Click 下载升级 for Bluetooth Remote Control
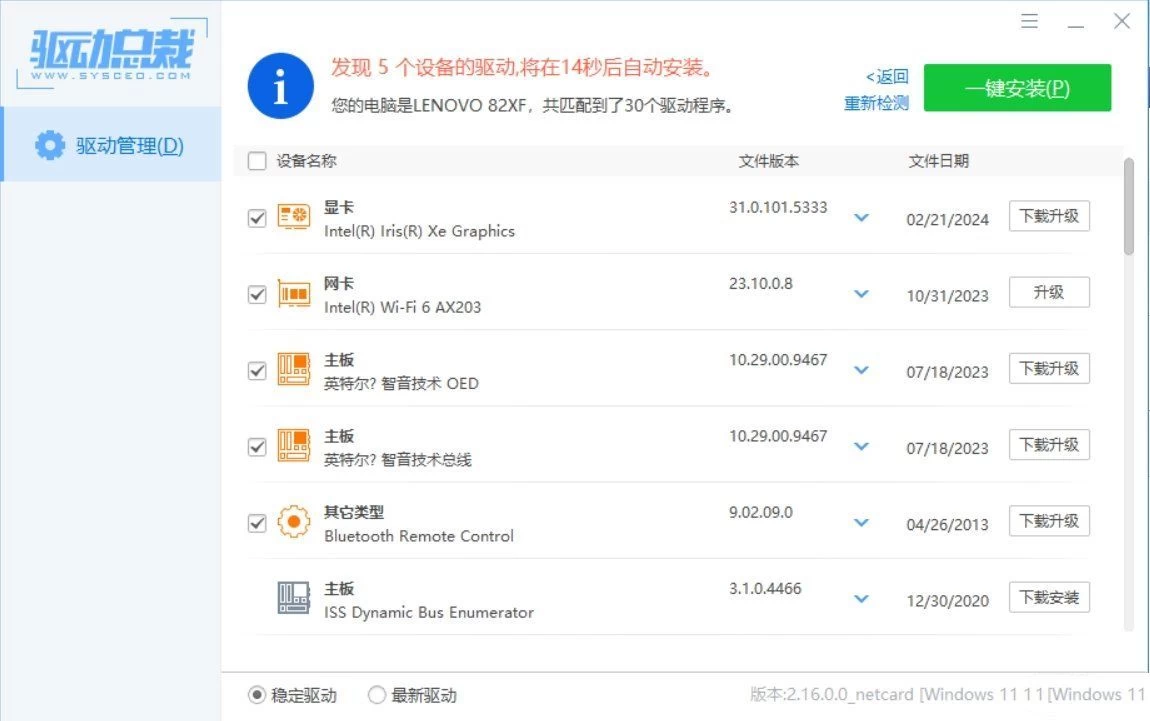This screenshot has width=1150, height=721. pos(1049,521)
